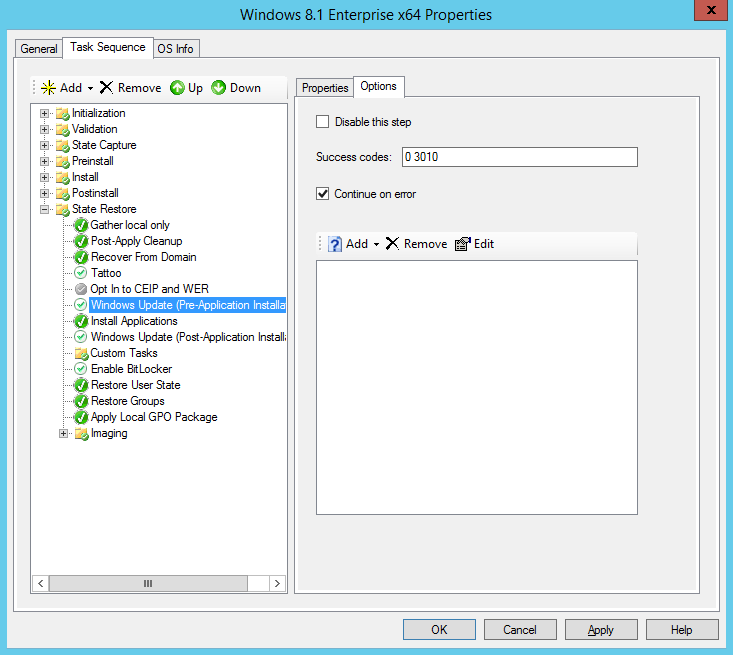733x655 pixels.
Task: Expand the Preinstall group
Action: (x=44, y=161)
